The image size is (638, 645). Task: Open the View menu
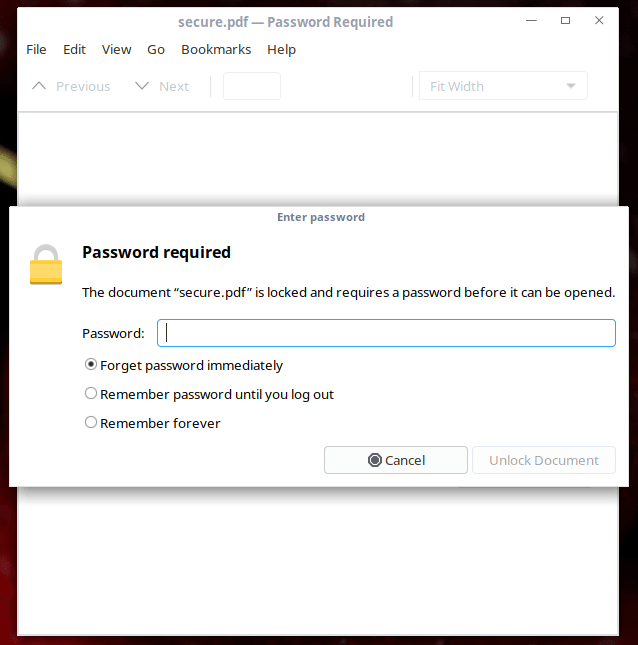pyautogui.click(x=116, y=49)
